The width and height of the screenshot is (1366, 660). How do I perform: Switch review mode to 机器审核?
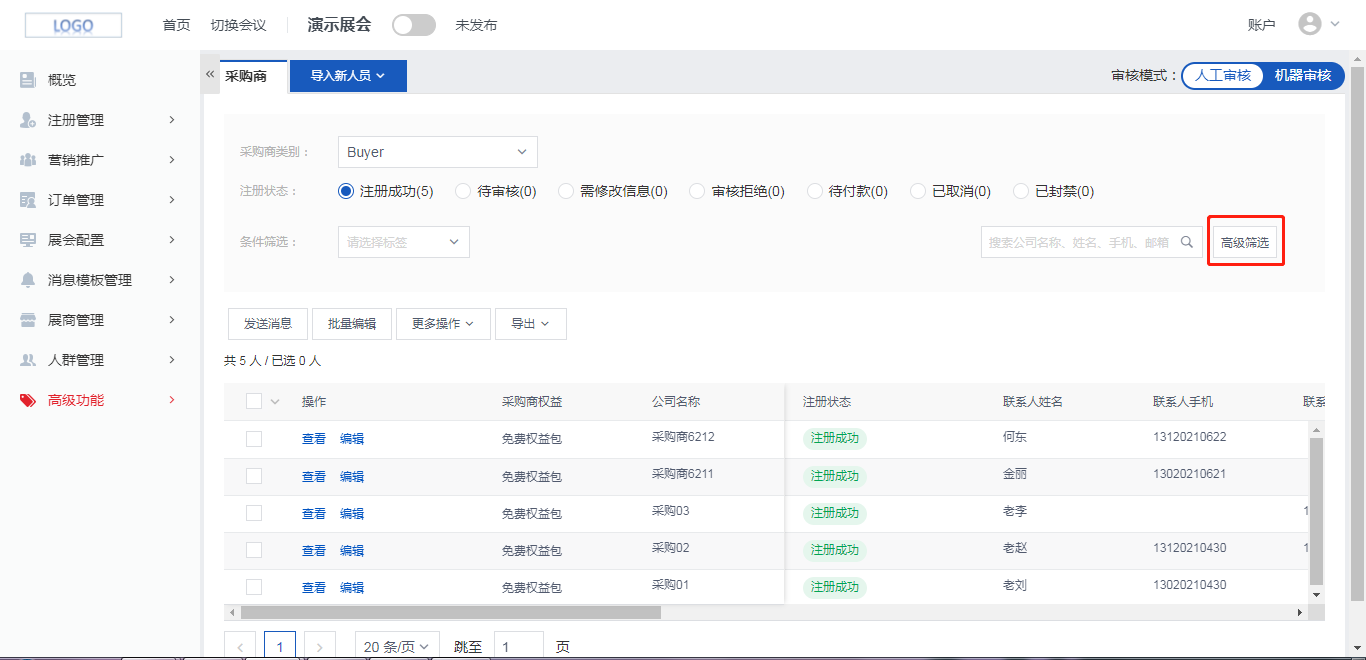tap(1303, 75)
